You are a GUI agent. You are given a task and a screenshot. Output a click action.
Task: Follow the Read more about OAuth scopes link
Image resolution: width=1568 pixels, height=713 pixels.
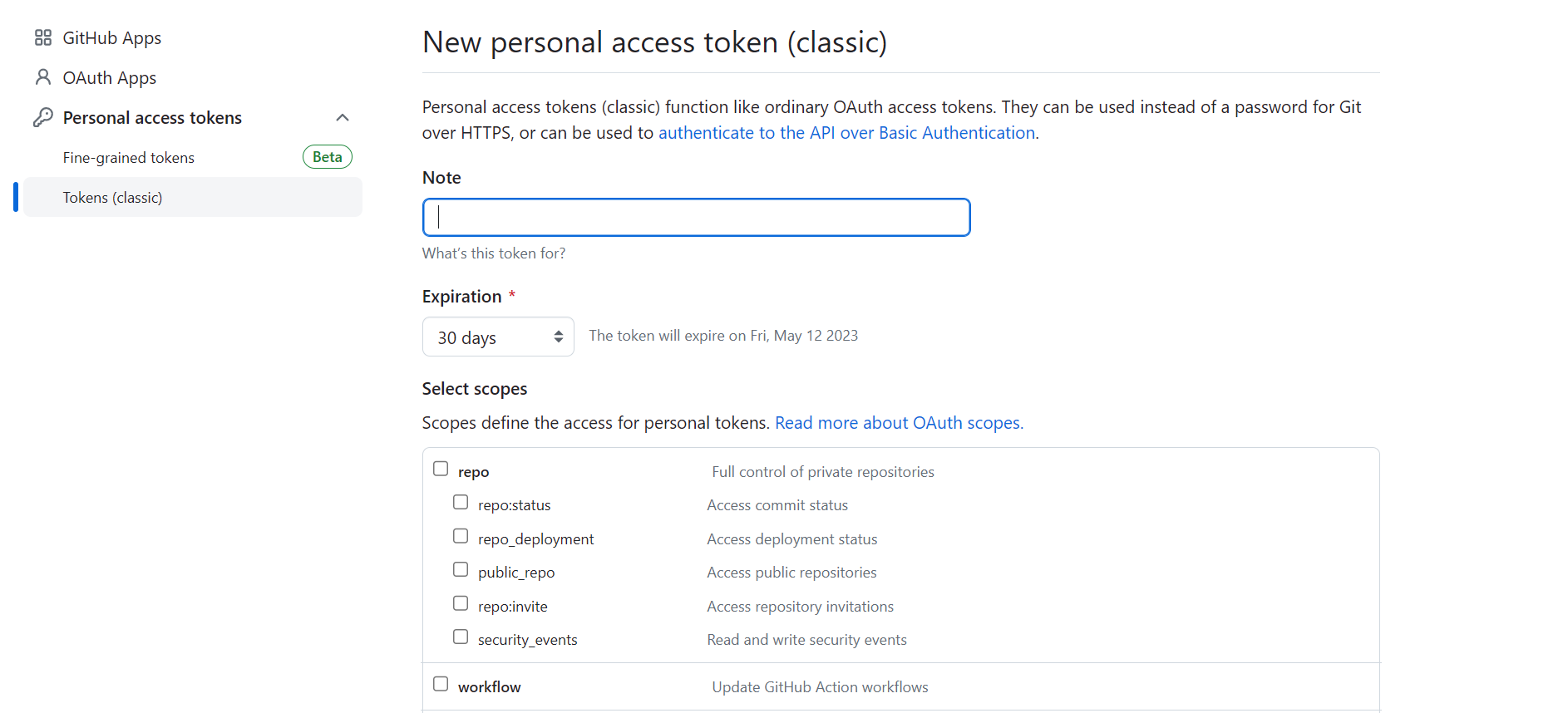click(x=899, y=423)
